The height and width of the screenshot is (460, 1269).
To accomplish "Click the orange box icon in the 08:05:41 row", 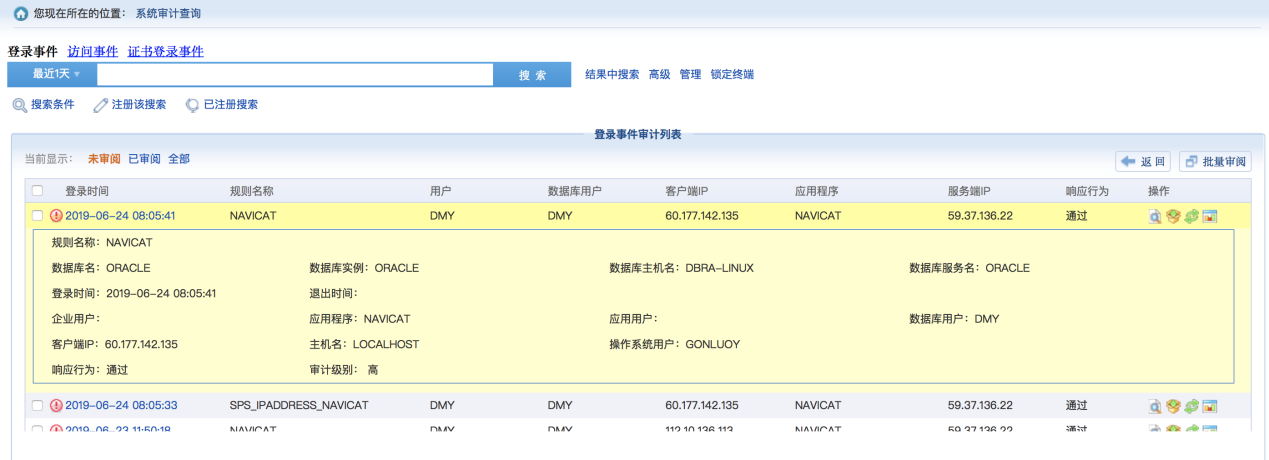I will point(1173,216).
